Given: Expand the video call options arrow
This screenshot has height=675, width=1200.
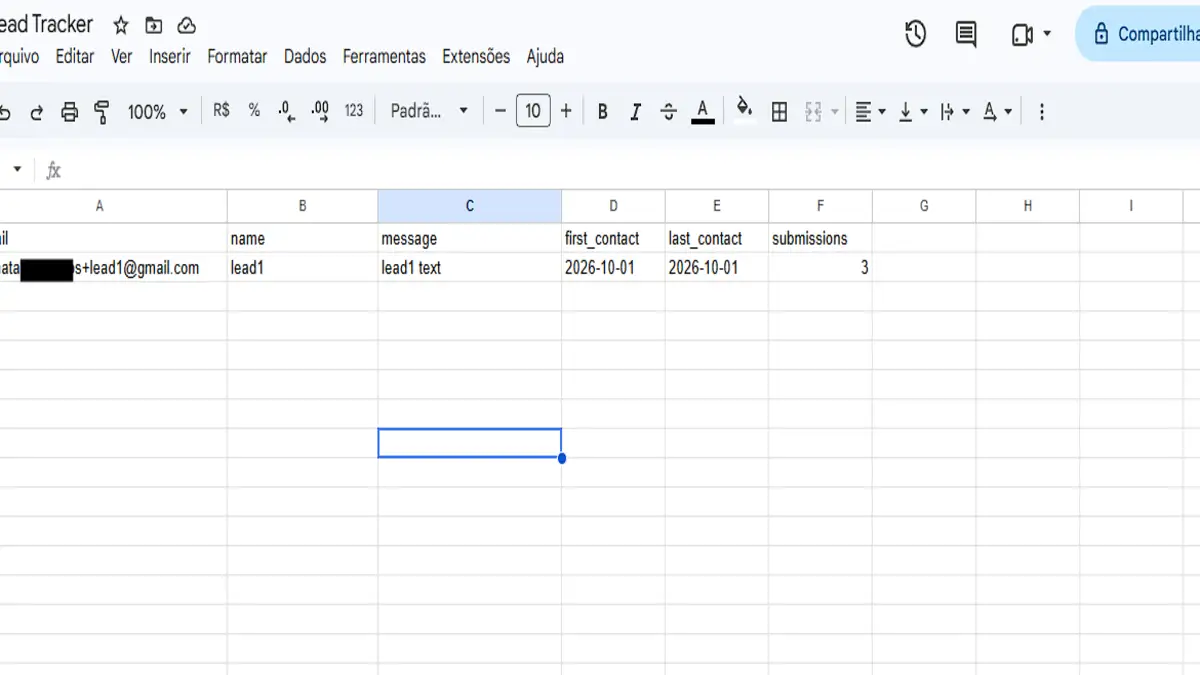Looking at the screenshot, I should pos(1047,34).
